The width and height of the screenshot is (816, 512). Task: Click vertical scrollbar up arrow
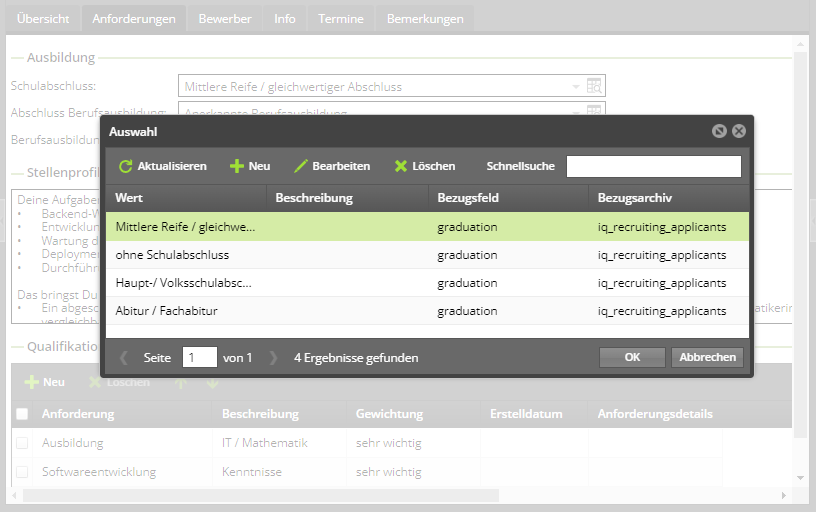(x=800, y=44)
